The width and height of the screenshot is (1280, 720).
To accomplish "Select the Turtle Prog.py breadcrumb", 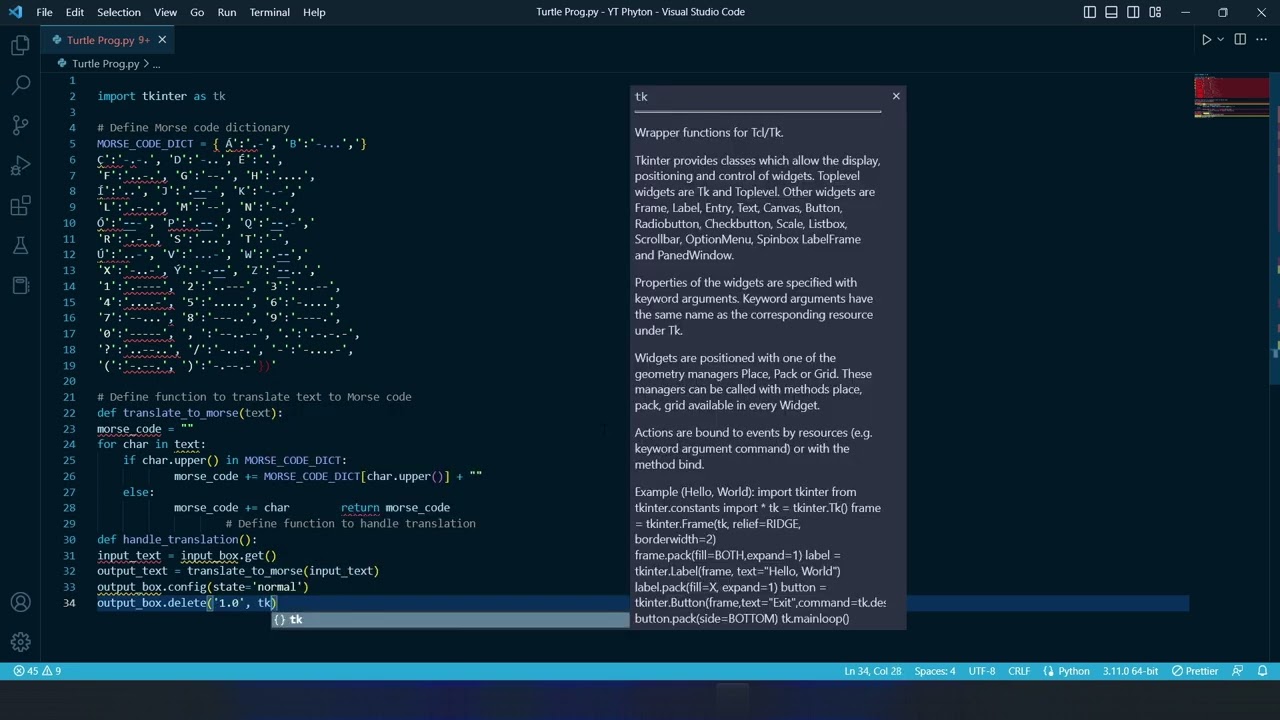I will [x=105, y=64].
